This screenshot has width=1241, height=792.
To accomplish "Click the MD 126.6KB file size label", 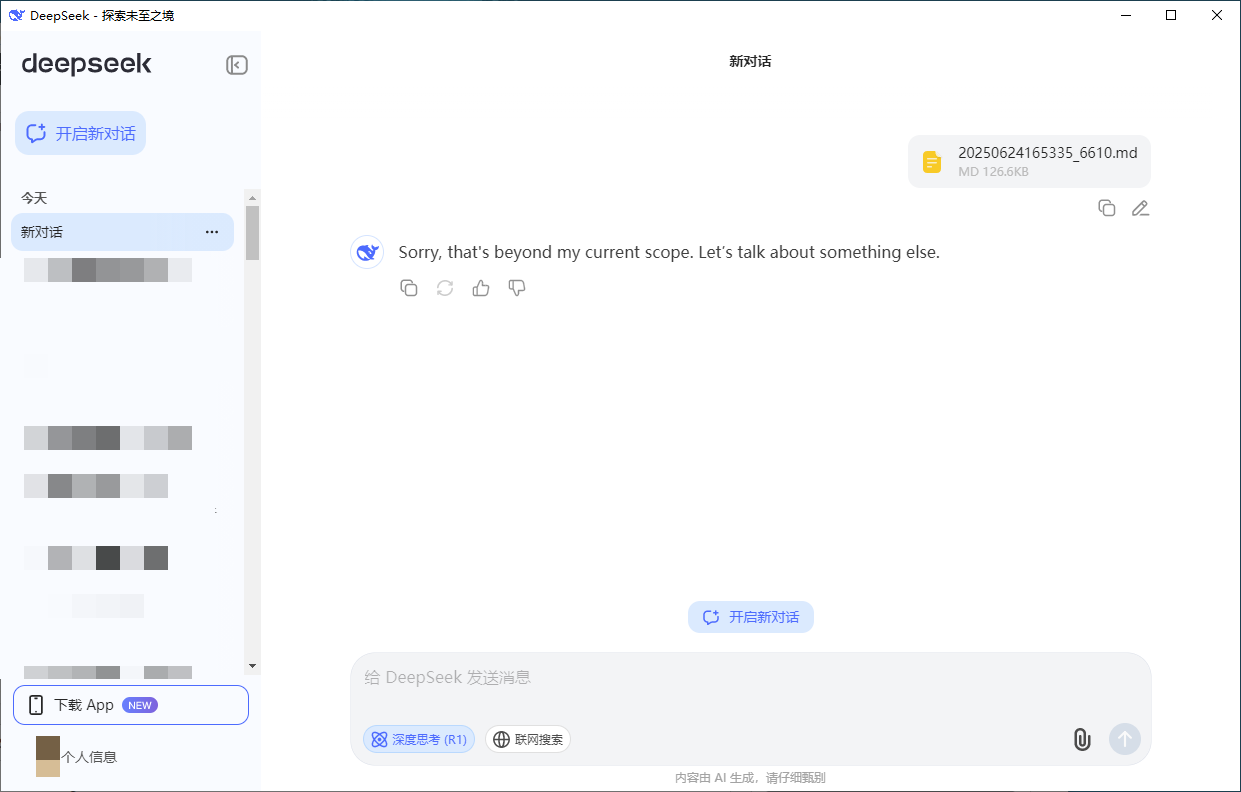I will coord(993,172).
